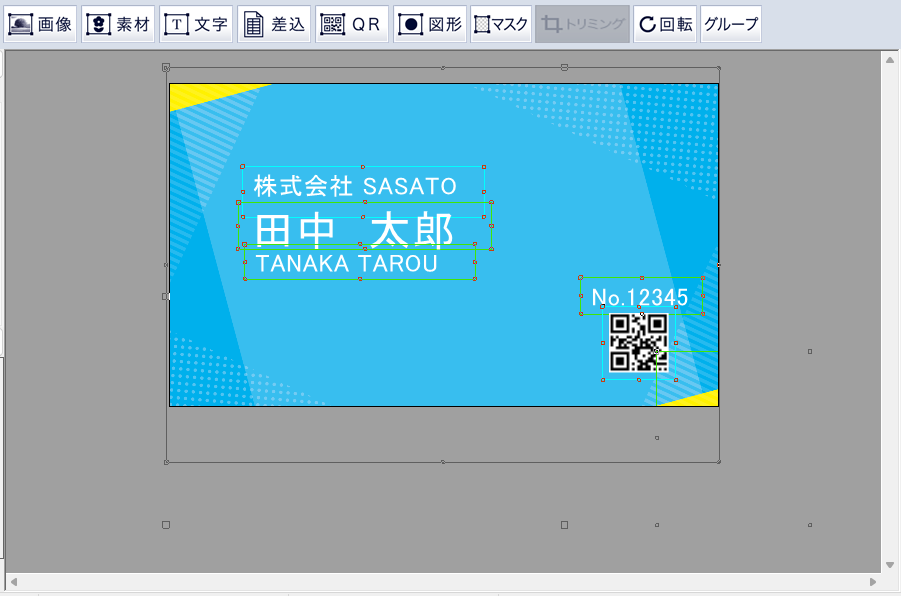The width and height of the screenshot is (901, 596).
Task: Click the トリミング (trimming) button
Action: tap(583, 24)
